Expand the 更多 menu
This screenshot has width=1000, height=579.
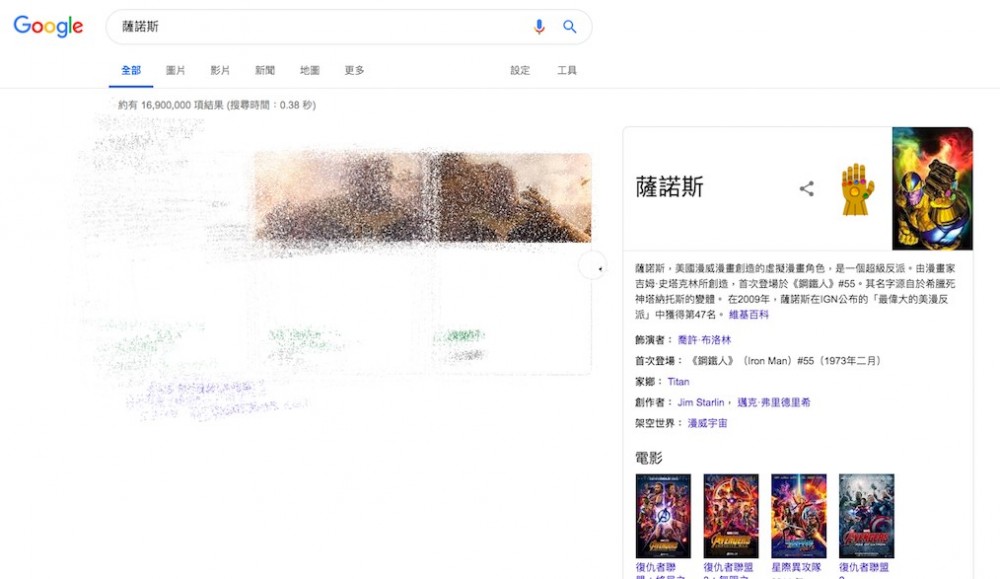pyautogui.click(x=355, y=71)
